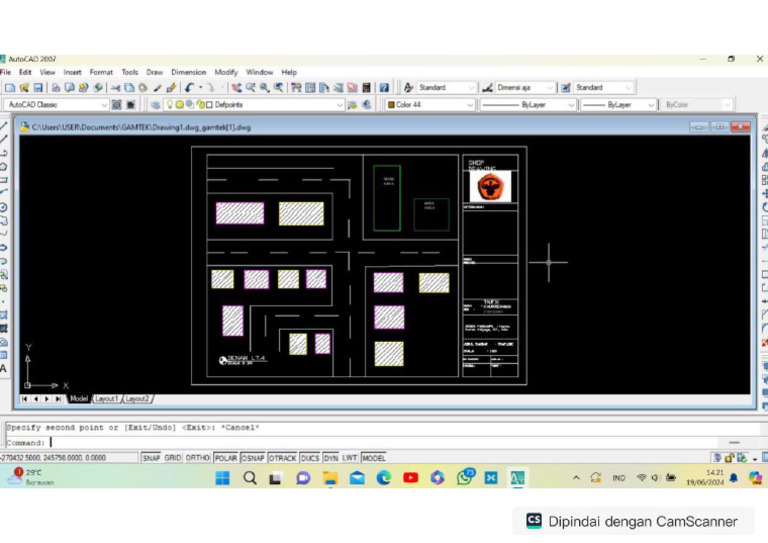Click the New drawing icon
Viewport: 768px width, 543px height.
[x=10, y=88]
